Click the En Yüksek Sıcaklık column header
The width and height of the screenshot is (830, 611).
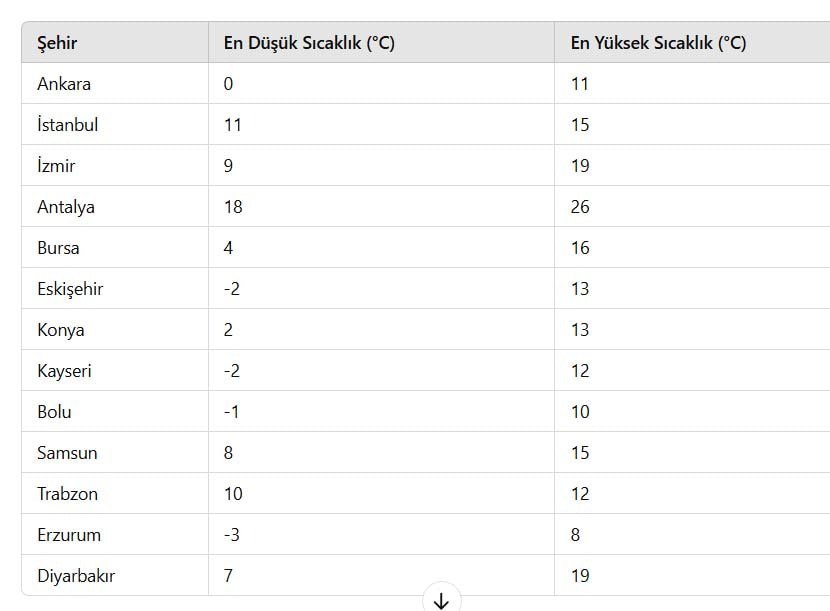tap(658, 43)
